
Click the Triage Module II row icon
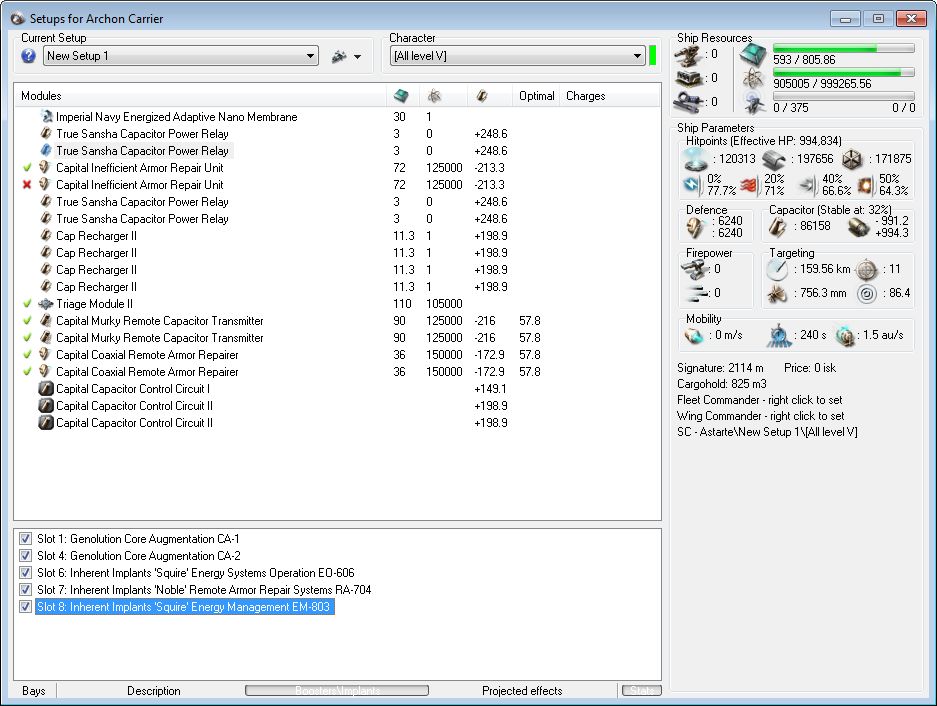(46, 304)
